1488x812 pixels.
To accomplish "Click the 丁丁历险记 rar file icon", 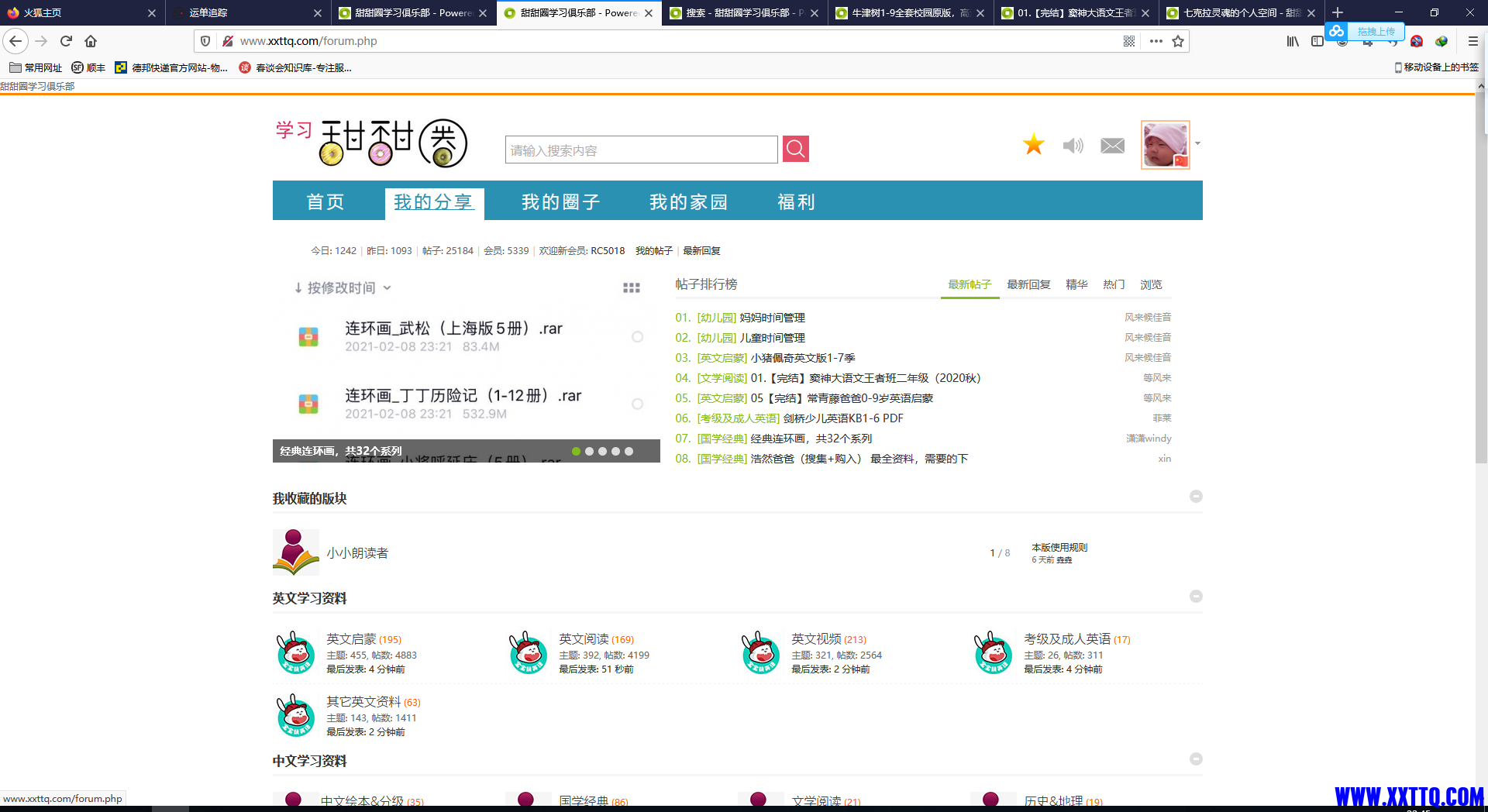I will [308, 404].
